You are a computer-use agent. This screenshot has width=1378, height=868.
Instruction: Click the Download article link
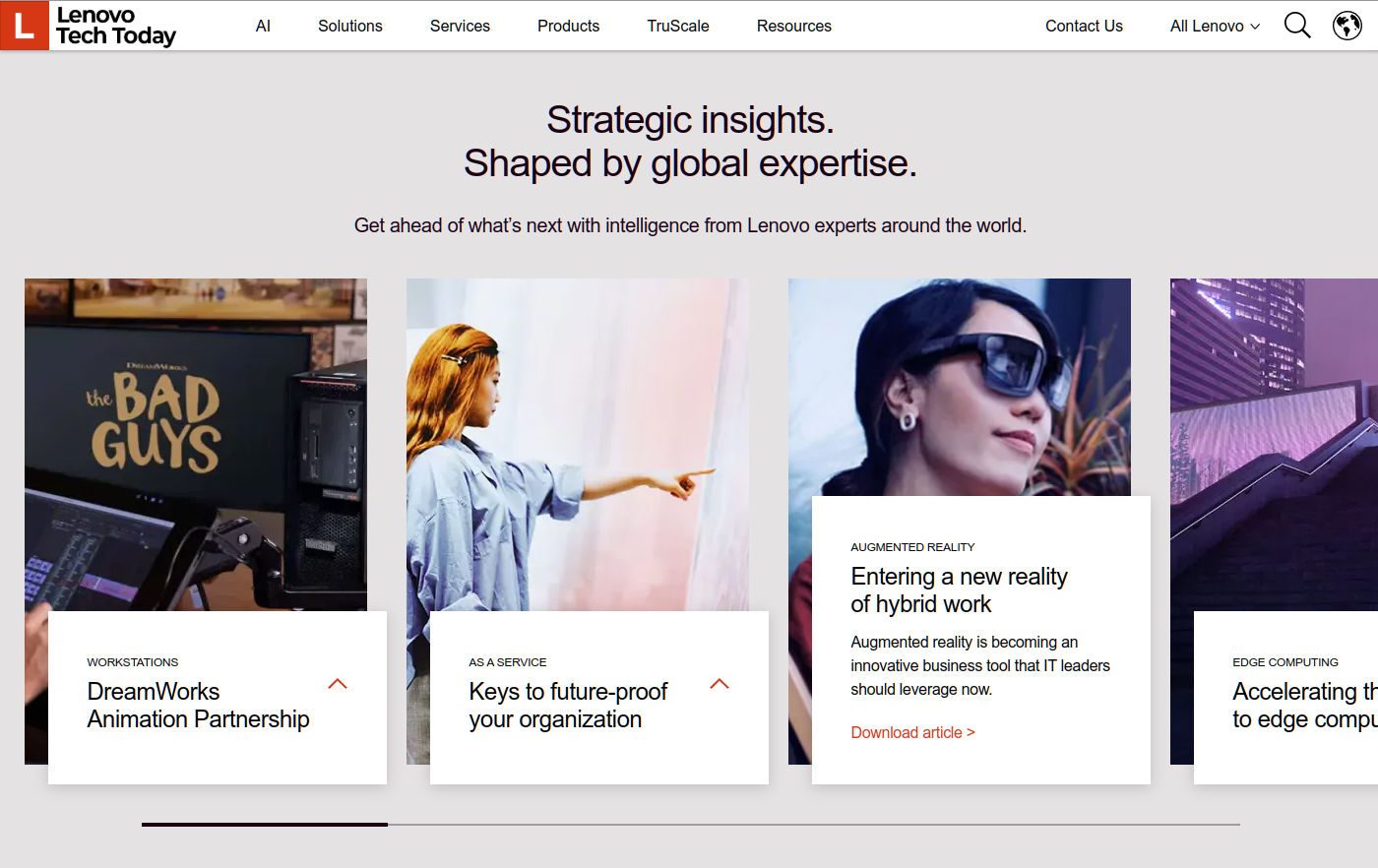pos(911,732)
